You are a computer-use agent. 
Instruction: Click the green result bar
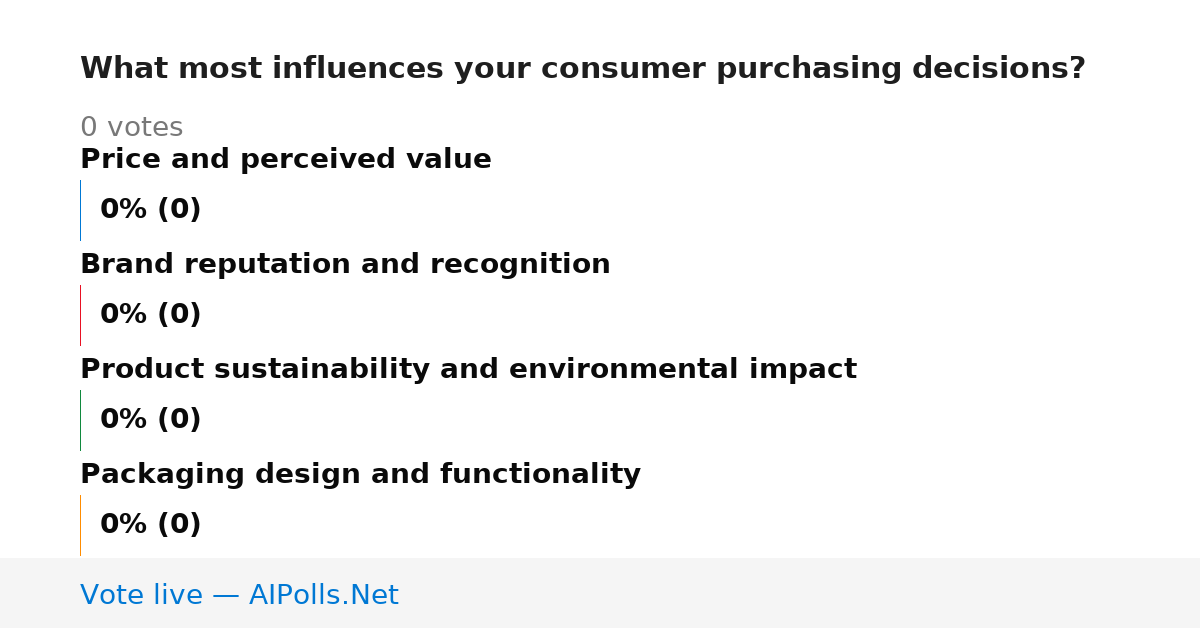[80, 420]
